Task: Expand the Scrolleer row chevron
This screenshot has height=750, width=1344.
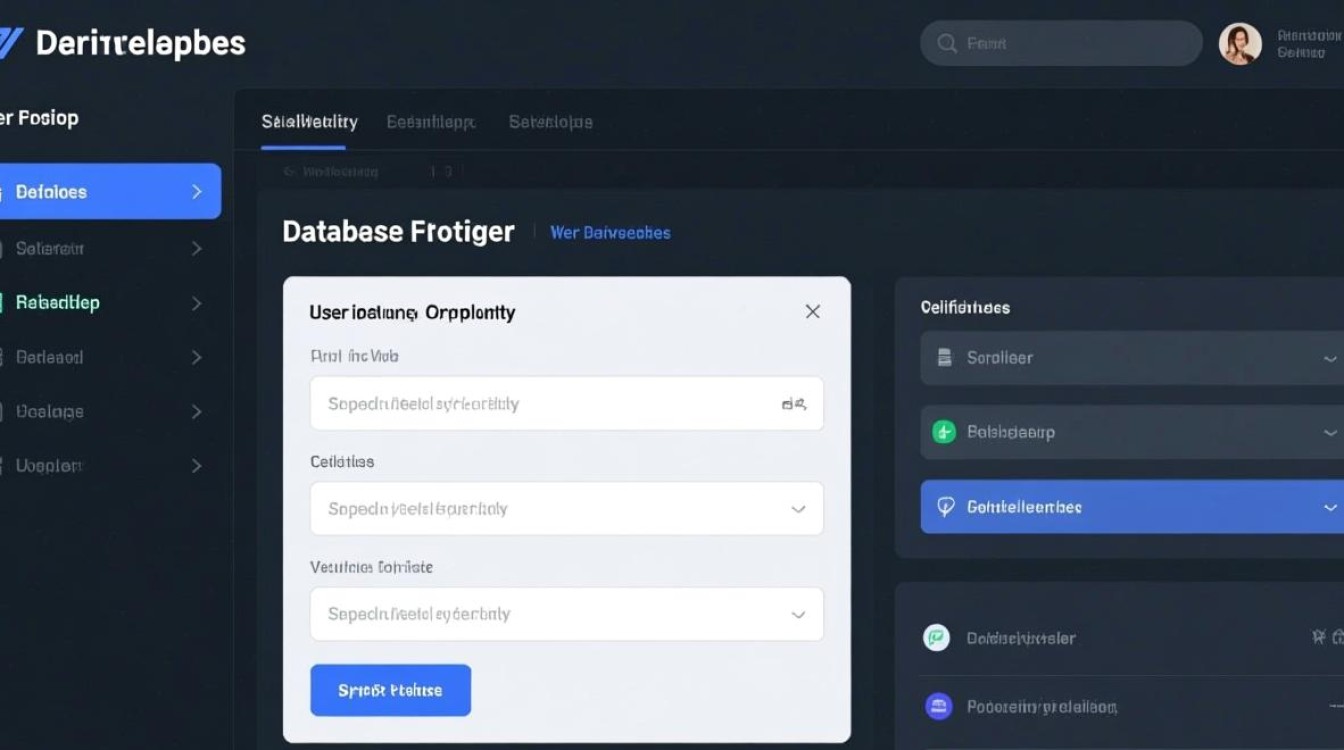Action: pyautogui.click(x=1329, y=358)
